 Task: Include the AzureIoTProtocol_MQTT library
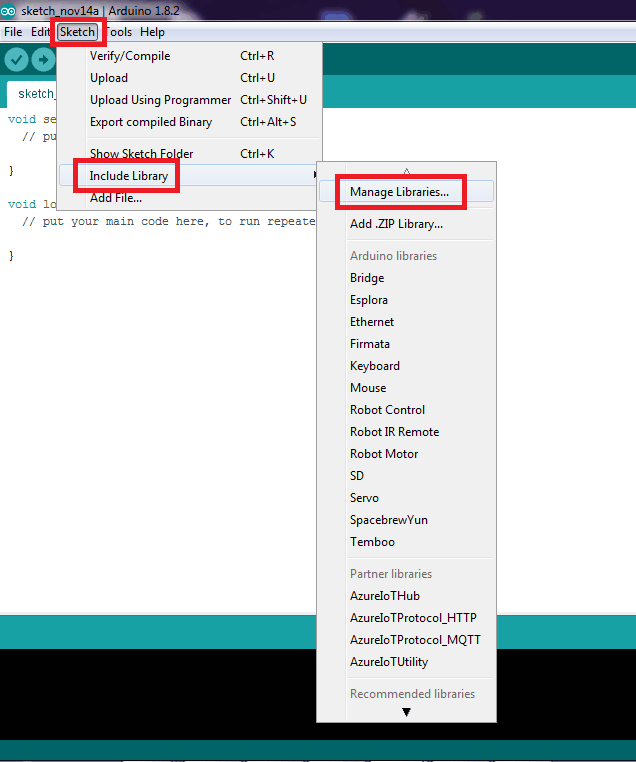point(406,640)
